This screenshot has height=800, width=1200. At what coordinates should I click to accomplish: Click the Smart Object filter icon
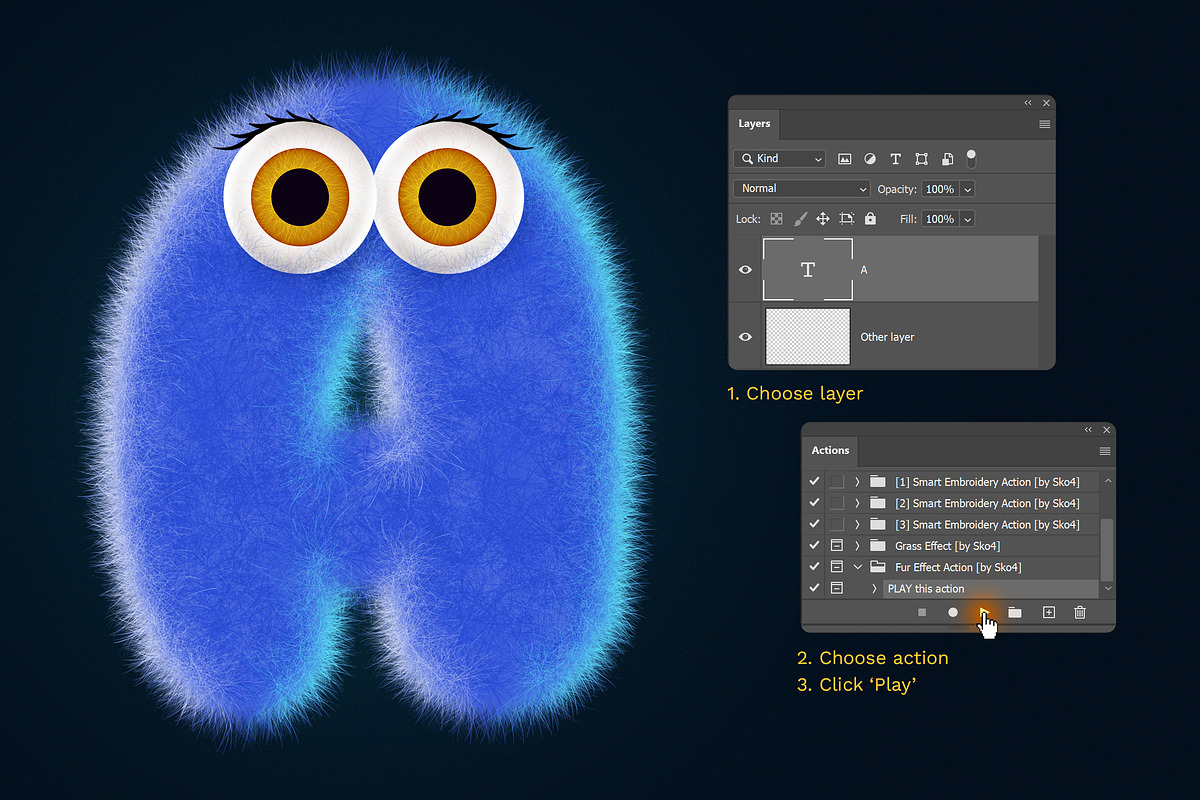click(947, 158)
